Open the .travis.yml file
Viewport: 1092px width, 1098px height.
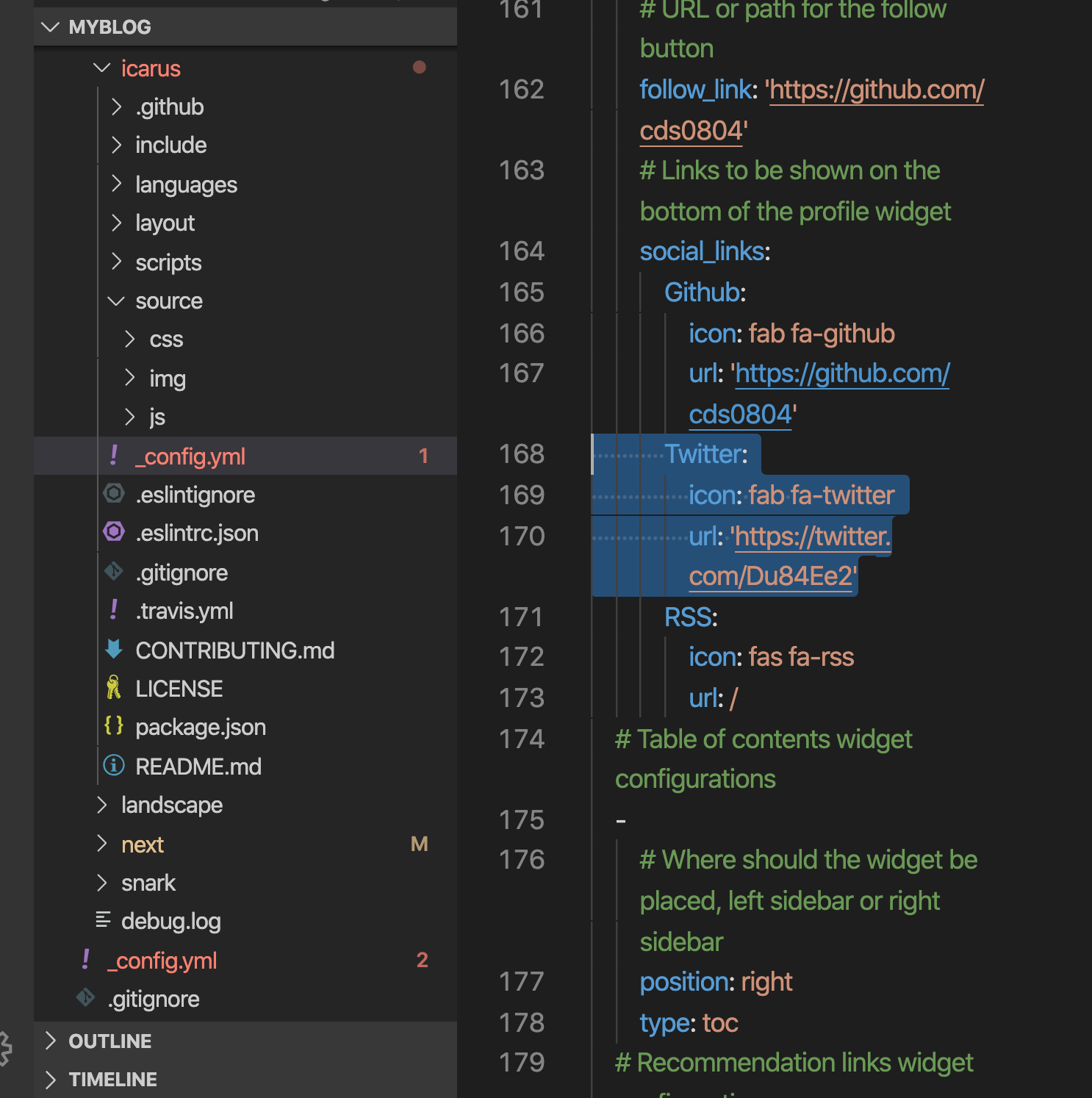click(x=184, y=611)
